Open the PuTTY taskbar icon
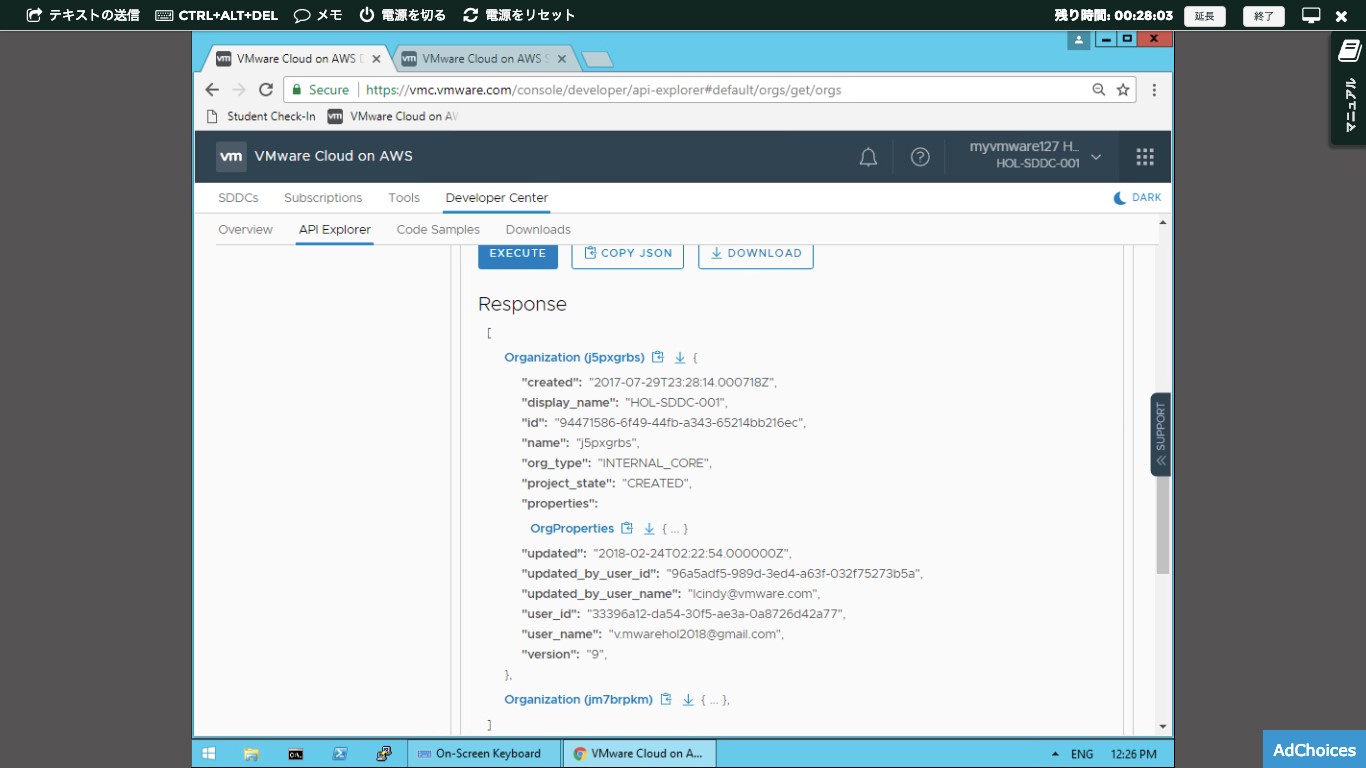1366x768 pixels. [383, 754]
